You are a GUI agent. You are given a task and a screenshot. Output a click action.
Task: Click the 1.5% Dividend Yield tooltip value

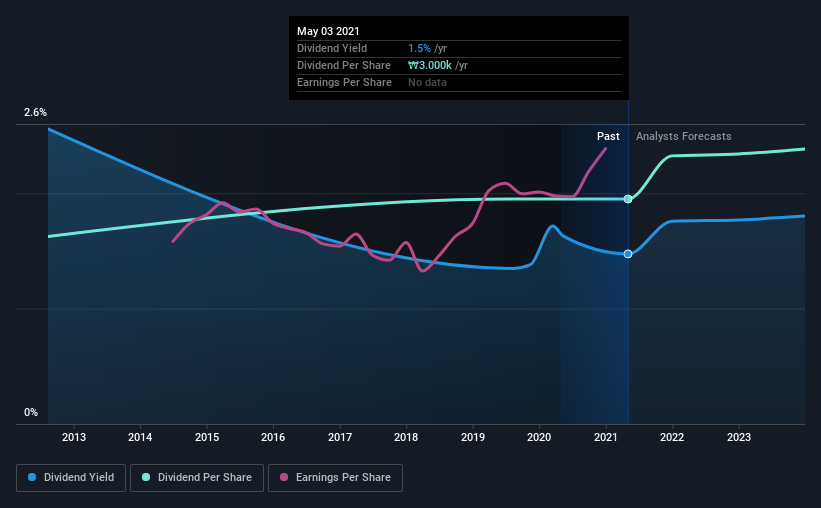tap(419, 48)
